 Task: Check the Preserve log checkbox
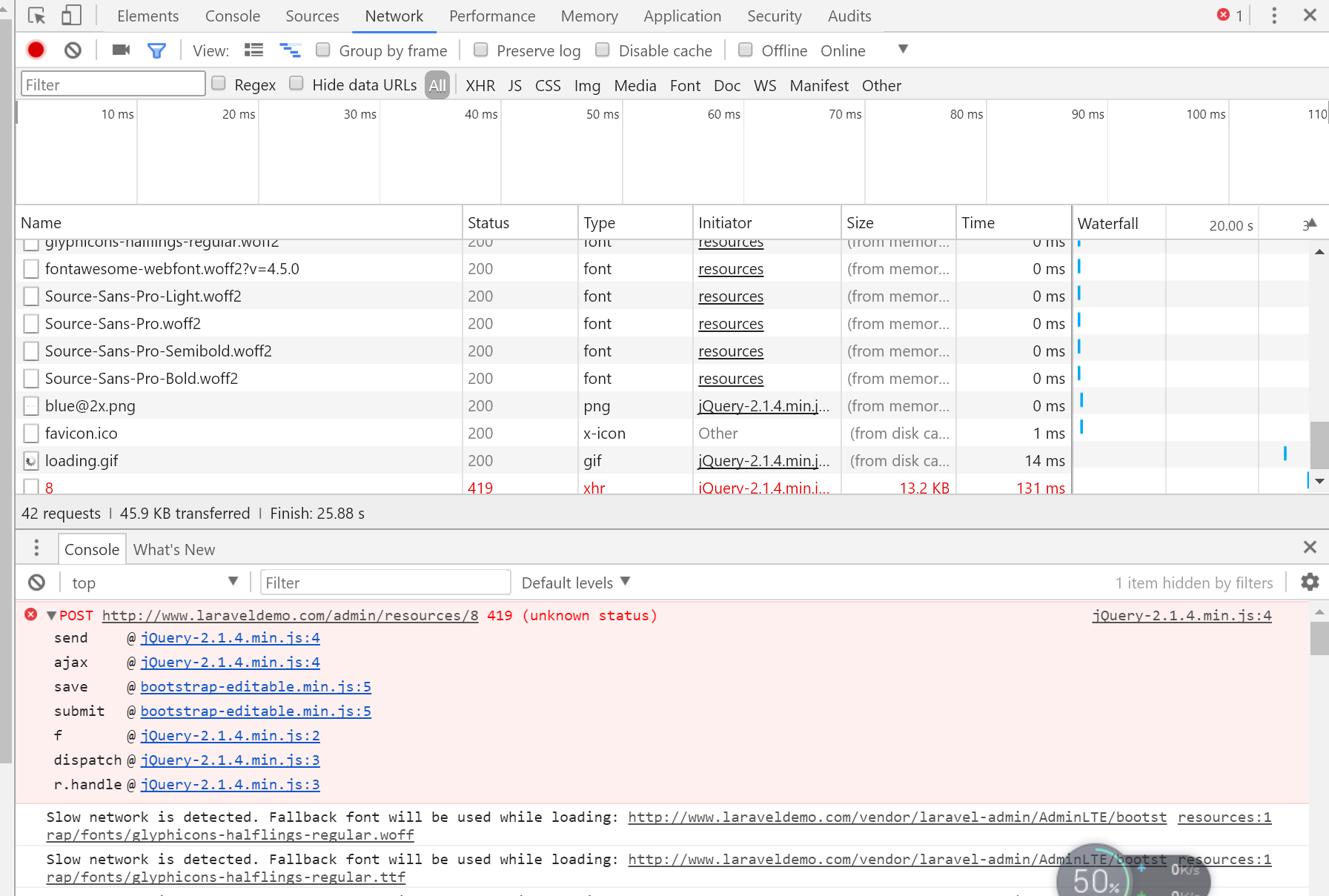[481, 50]
